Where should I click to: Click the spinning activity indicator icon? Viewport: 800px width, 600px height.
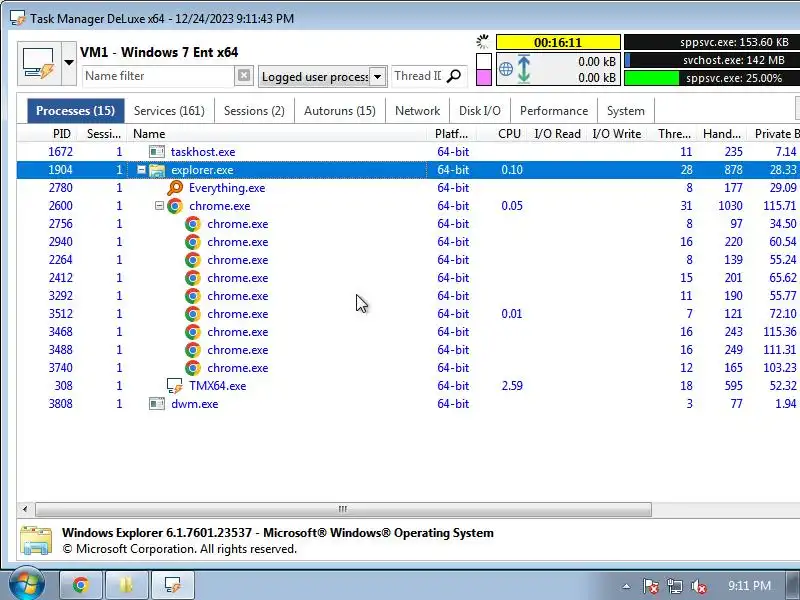(482, 42)
